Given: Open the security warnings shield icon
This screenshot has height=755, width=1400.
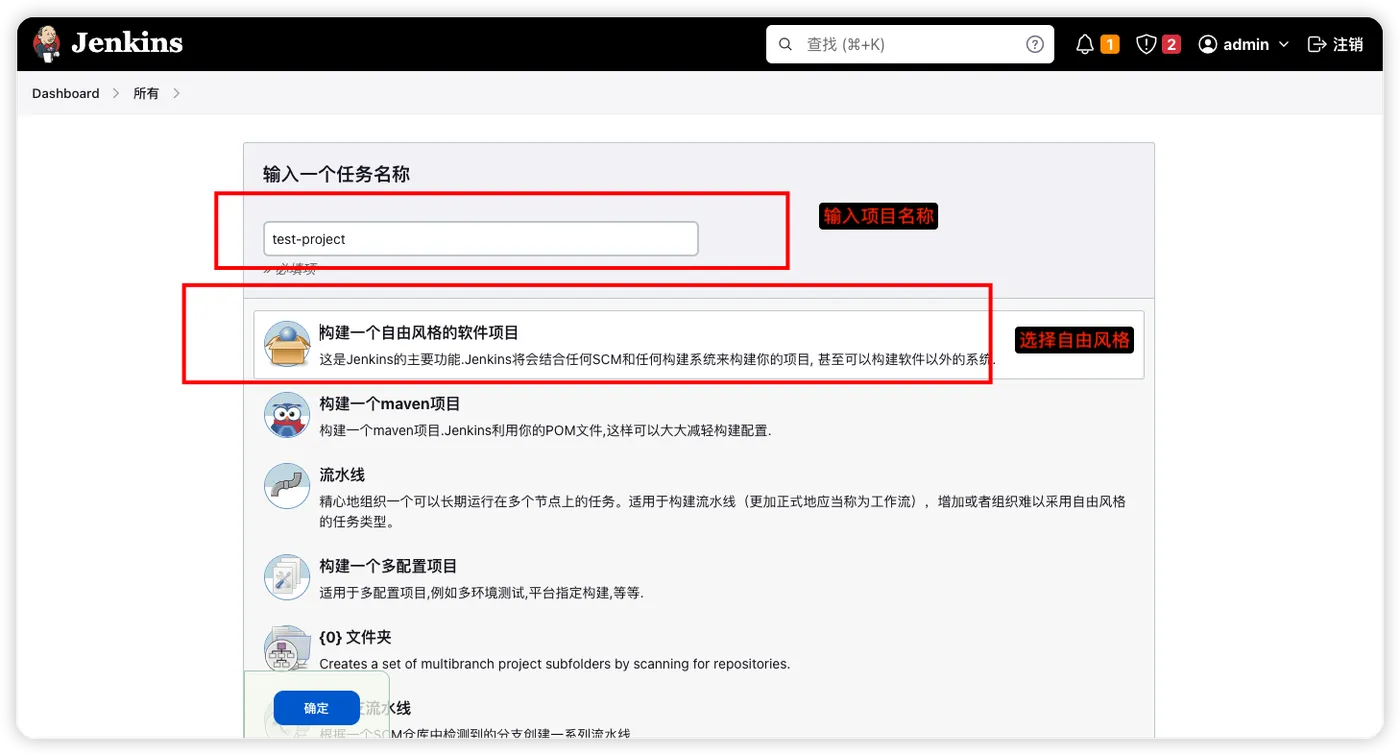Looking at the screenshot, I should [x=1146, y=44].
